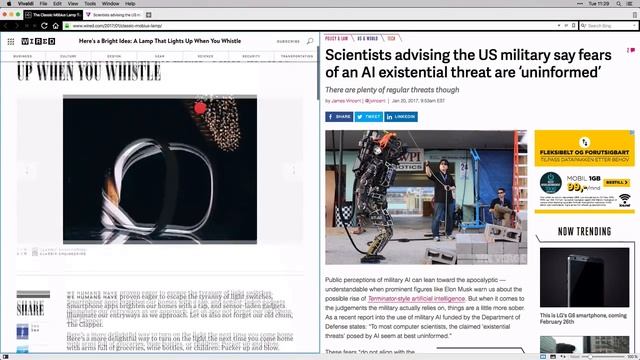
Task: Open the Help menu
Action: pyautogui.click(x=130, y=3)
